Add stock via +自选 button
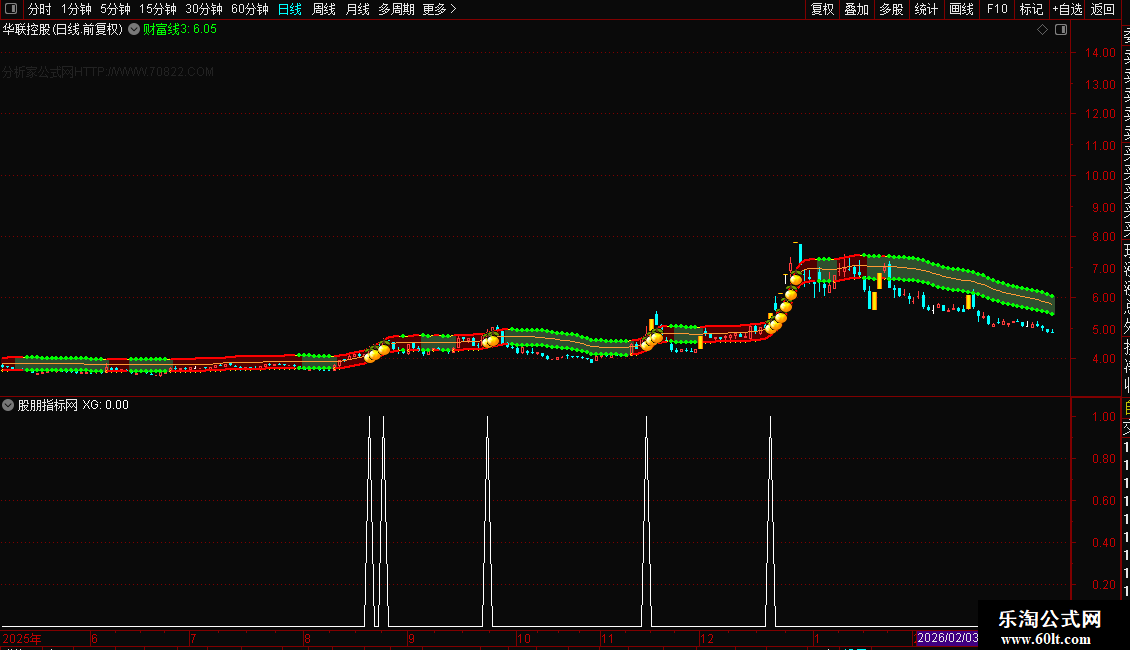Screen dimensions: 1130x650 pyautogui.click(x=1067, y=9)
